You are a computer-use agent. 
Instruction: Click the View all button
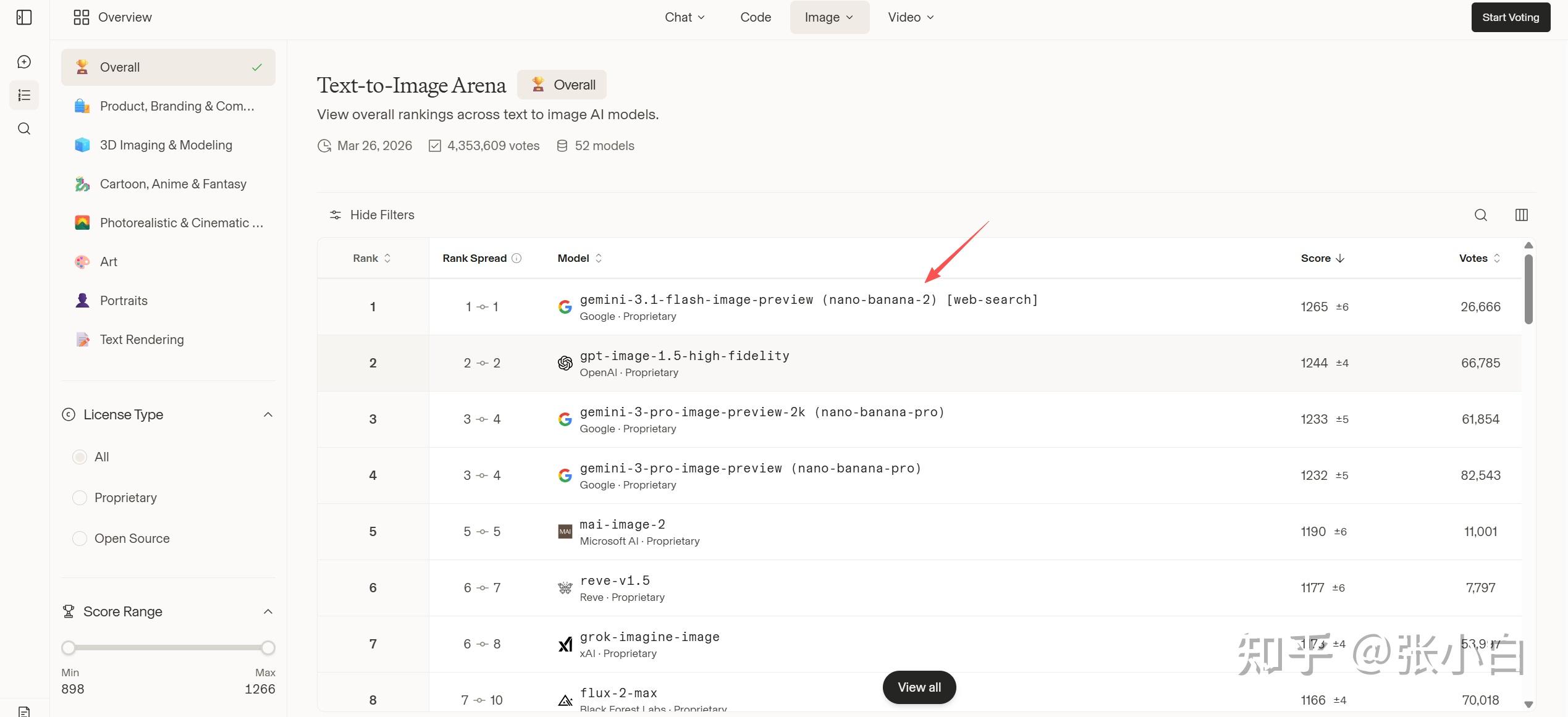919,687
